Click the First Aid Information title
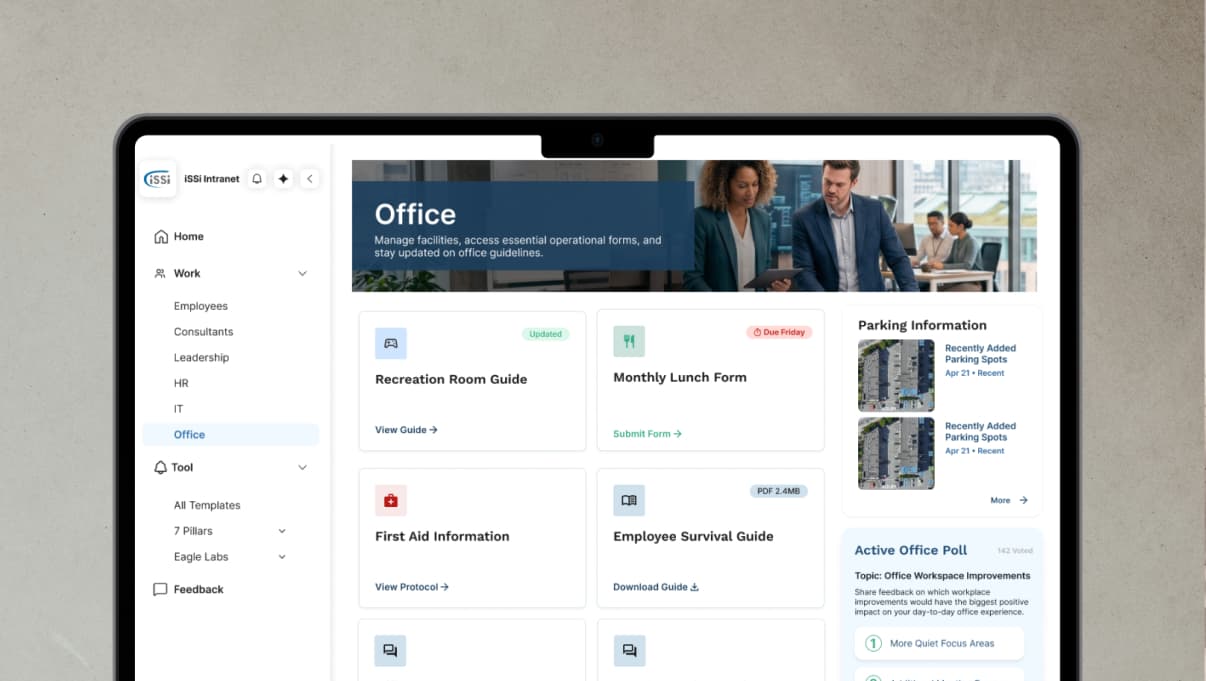The height and width of the screenshot is (681, 1206). (x=442, y=536)
